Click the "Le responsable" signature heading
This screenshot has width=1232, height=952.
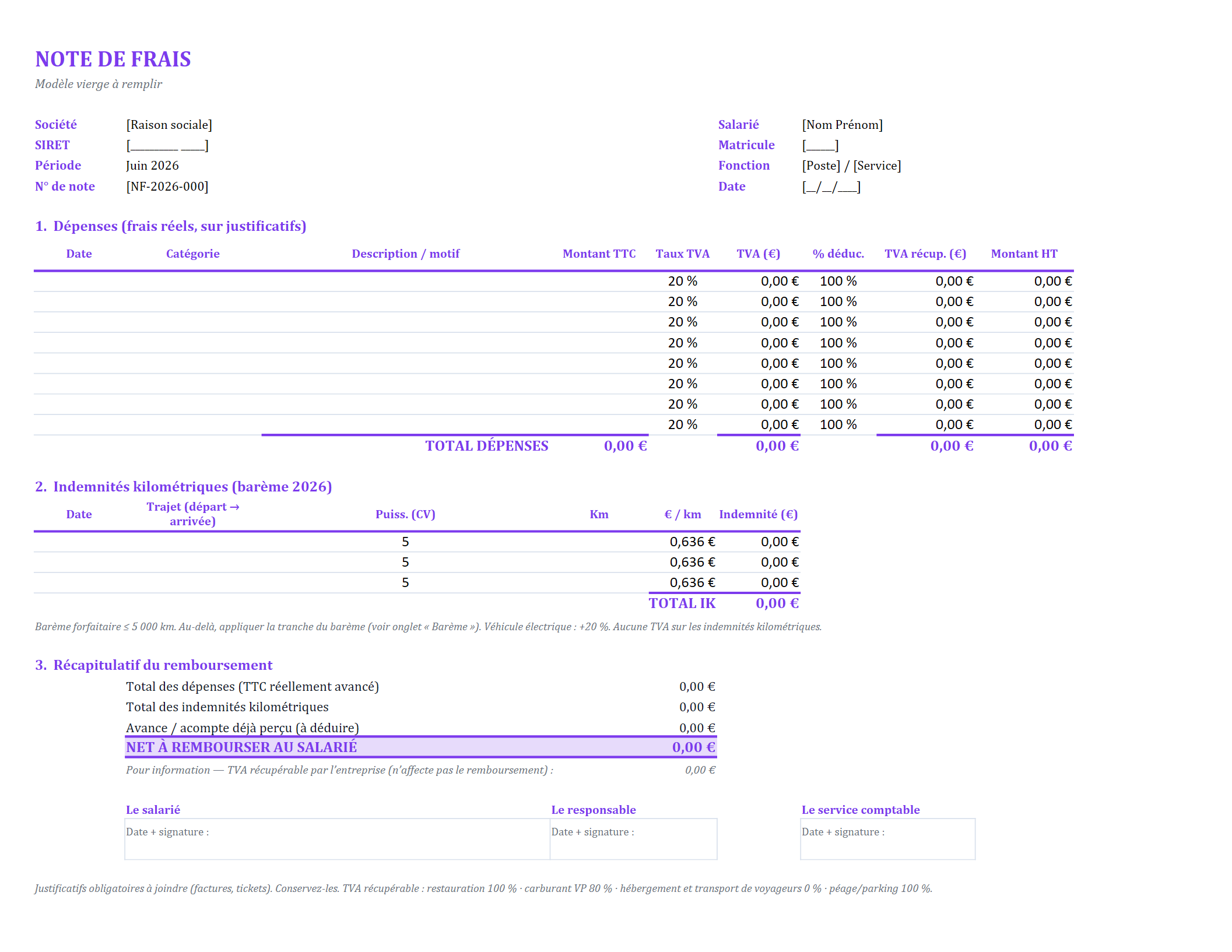(594, 810)
